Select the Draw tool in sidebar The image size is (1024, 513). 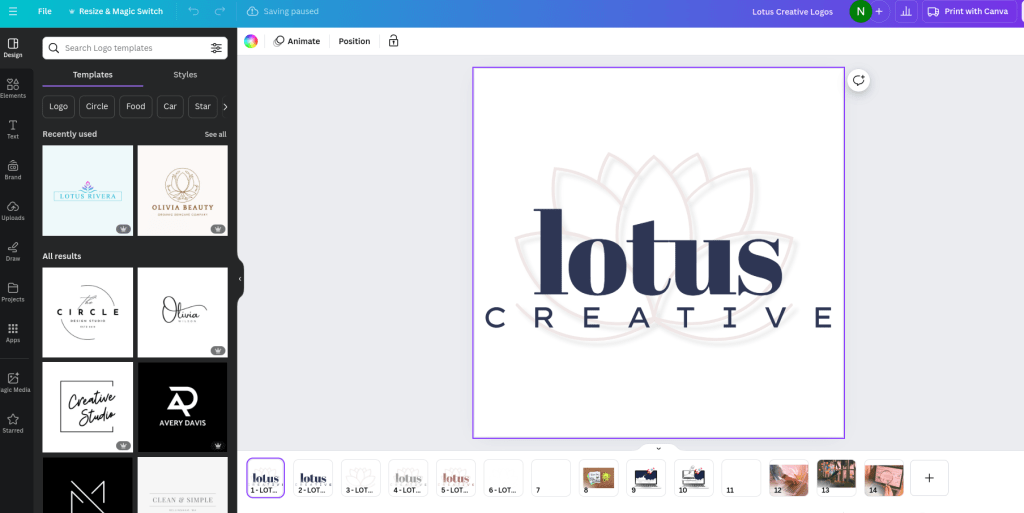pos(13,251)
